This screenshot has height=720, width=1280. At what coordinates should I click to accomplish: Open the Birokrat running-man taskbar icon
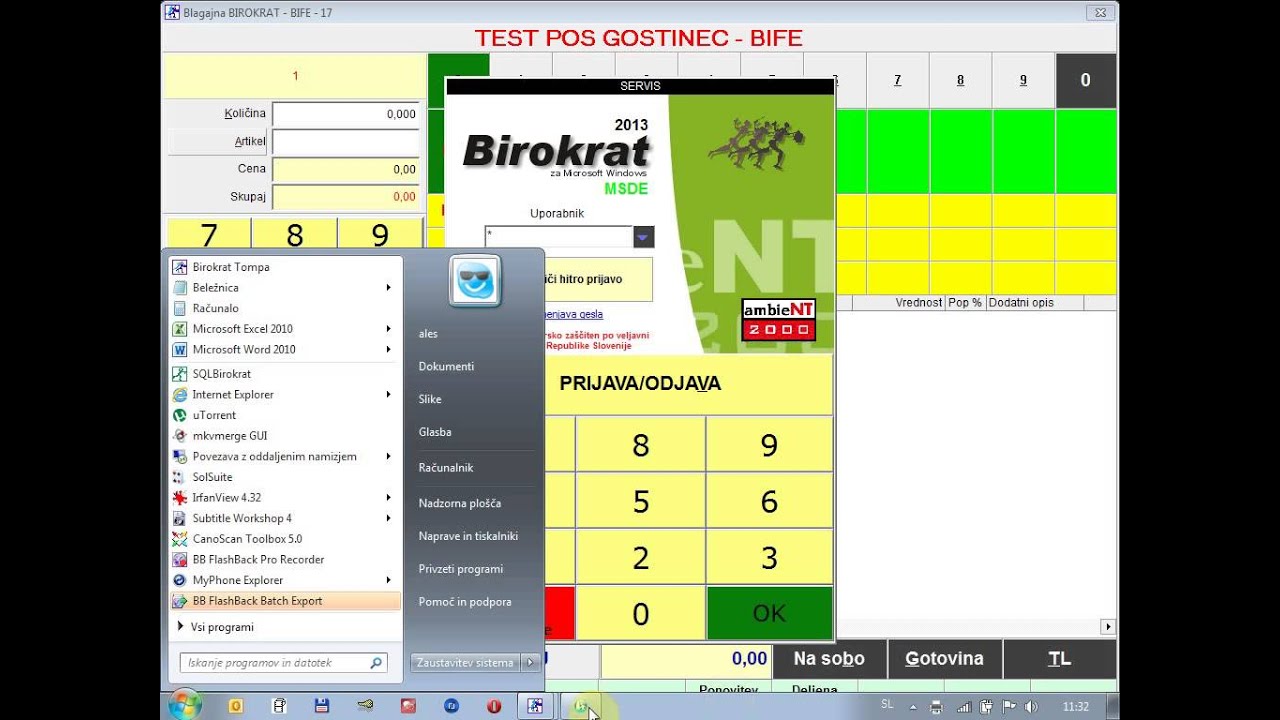536,706
